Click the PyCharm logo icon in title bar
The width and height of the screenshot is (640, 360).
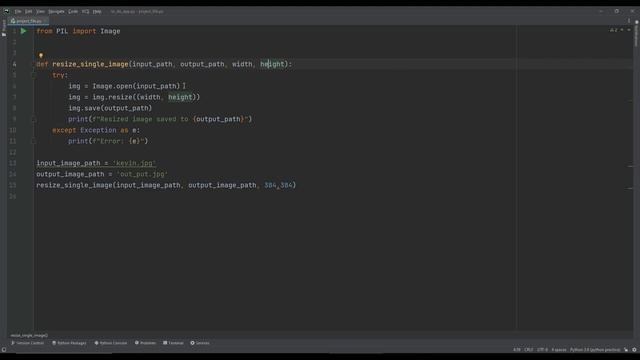click(6, 11)
